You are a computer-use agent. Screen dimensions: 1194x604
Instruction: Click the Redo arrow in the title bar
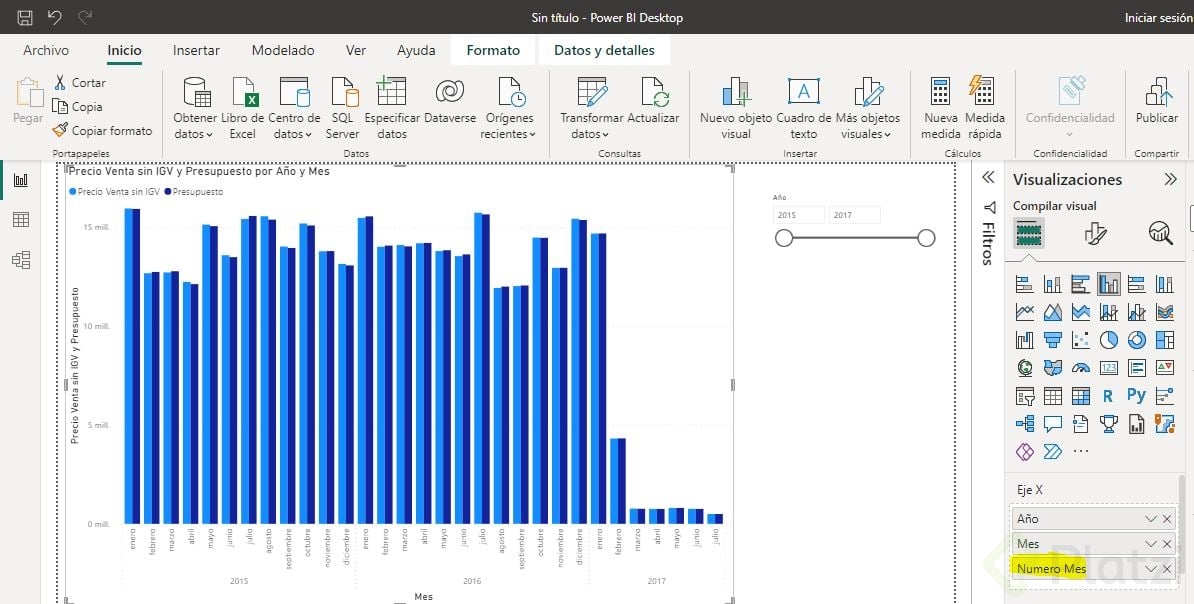[85, 17]
